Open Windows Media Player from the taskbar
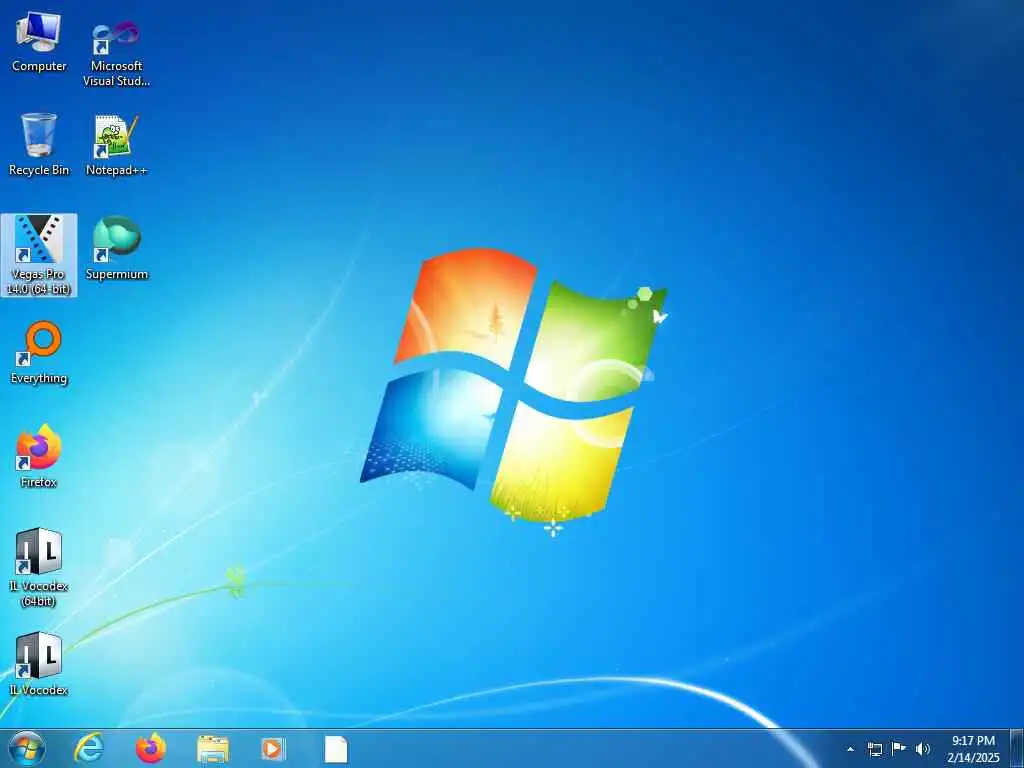The height and width of the screenshot is (768, 1024). pyautogui.click(x=273, y=748)
